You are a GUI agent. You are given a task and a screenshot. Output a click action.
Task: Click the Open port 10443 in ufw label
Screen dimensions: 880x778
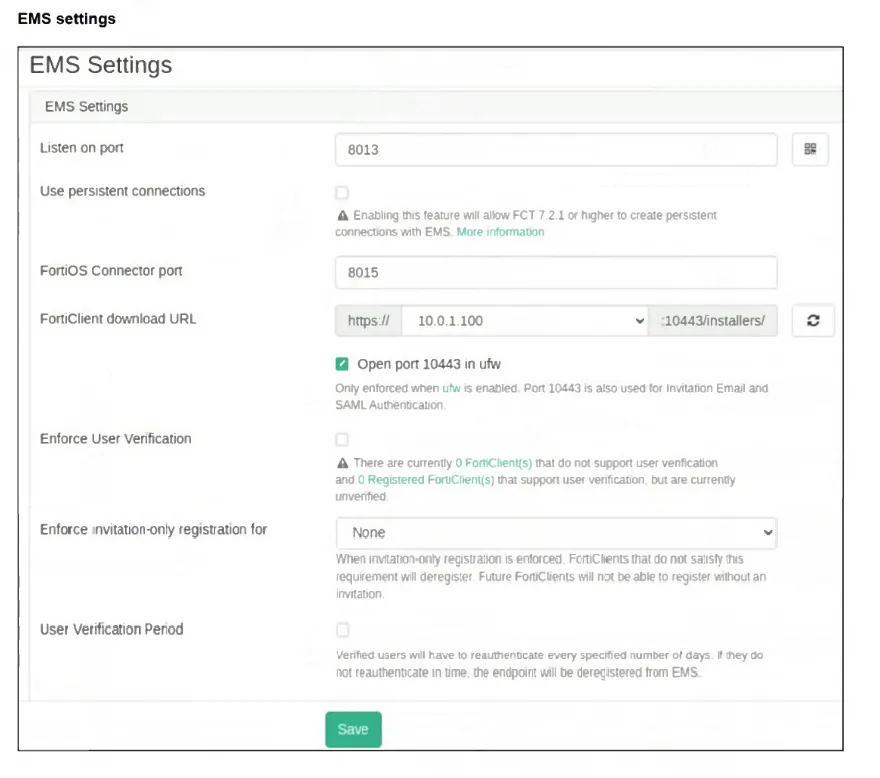point(429,364)
